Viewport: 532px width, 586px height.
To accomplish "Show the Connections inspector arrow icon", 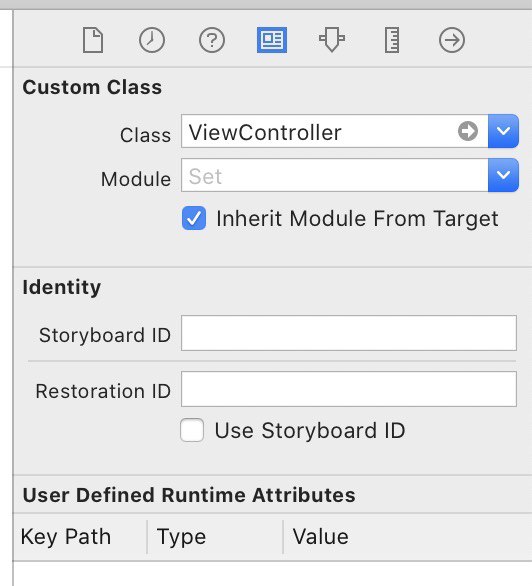I will coord(452,40).
